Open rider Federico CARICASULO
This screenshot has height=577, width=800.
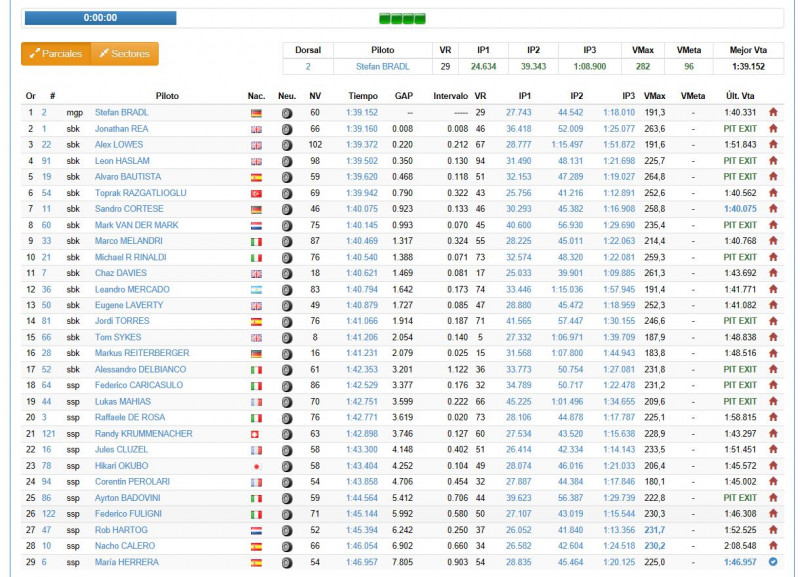(x=139, y=386)
